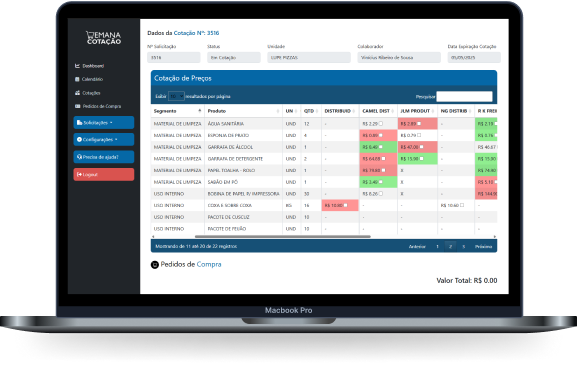Check NG DISTRIB R$ 10.60 box for Coxa e Sobre Coxa
This screenshot has height=365, width=577.
[x=462, y=205]
